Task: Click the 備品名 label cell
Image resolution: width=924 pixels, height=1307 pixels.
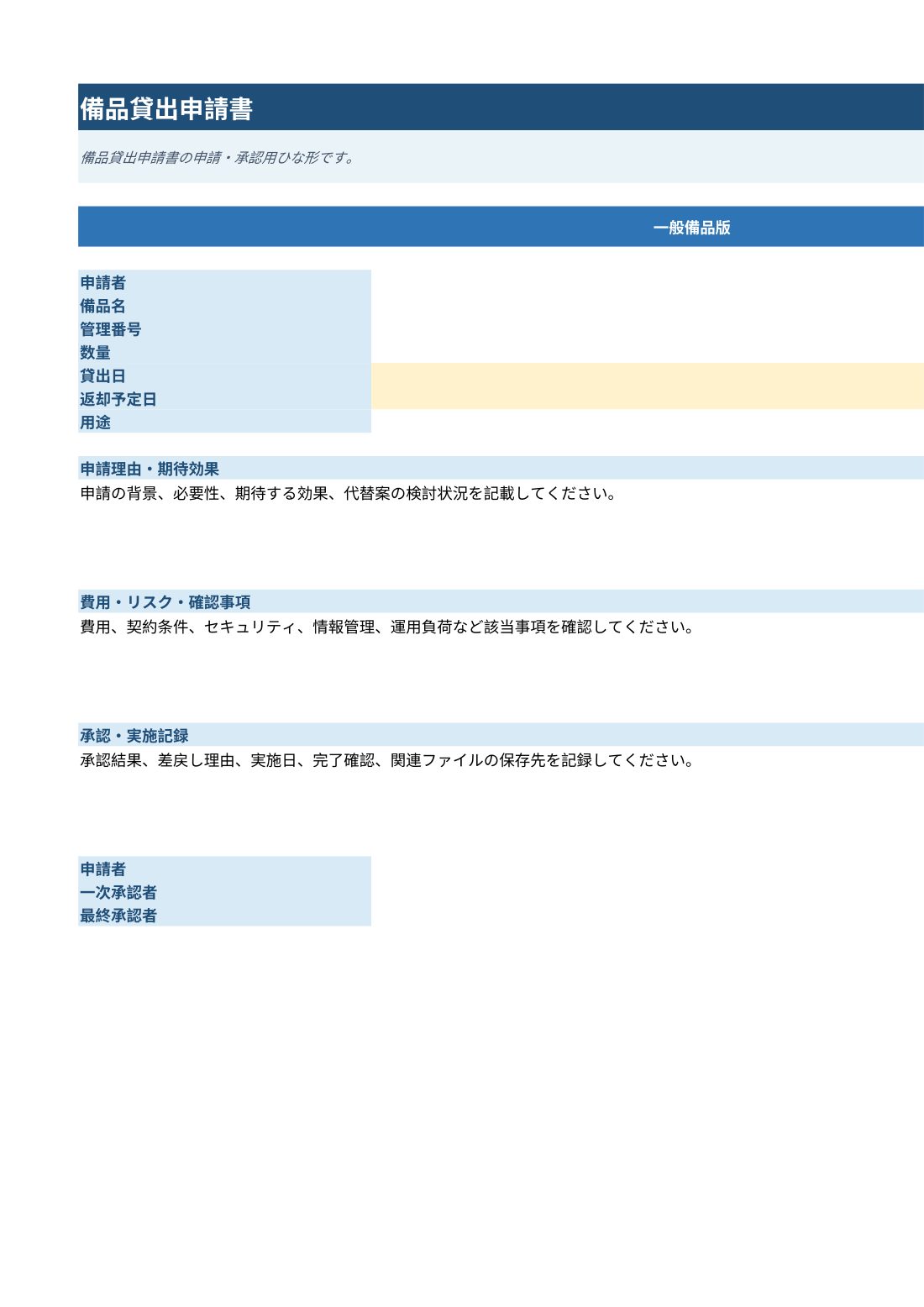Action: [x=224, y=306]
